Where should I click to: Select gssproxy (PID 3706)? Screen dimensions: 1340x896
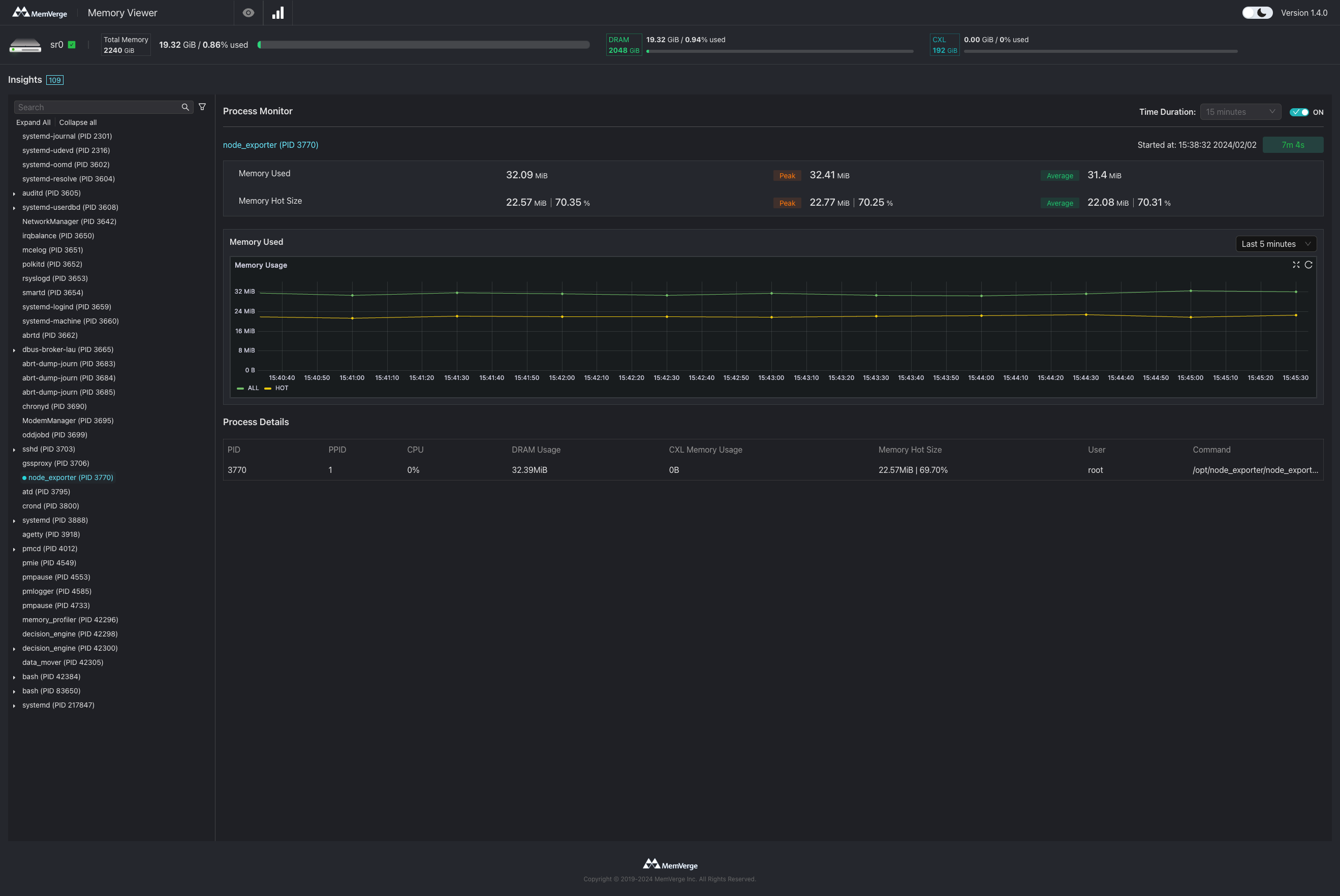point(55,463)
